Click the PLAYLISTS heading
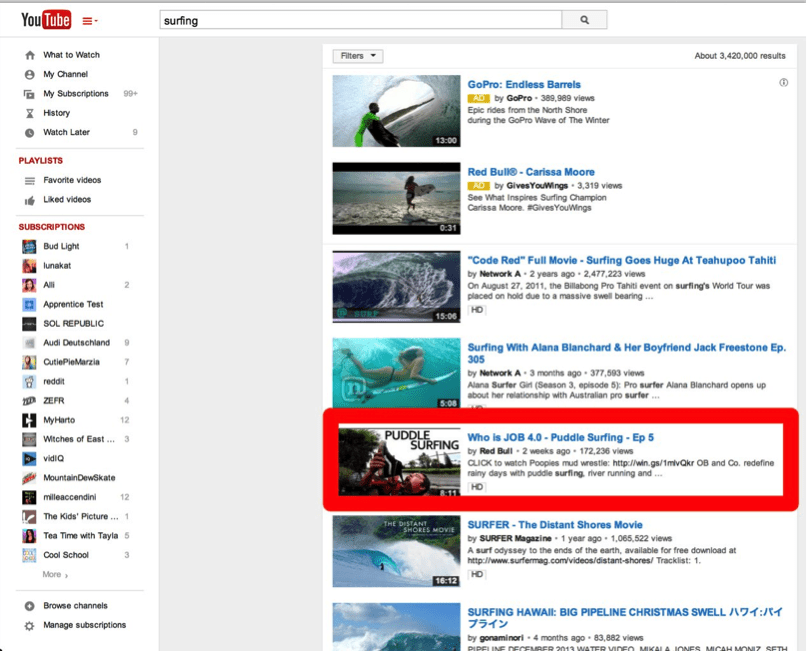The width and height of the screenshot is (807, 652). (41, 161)
